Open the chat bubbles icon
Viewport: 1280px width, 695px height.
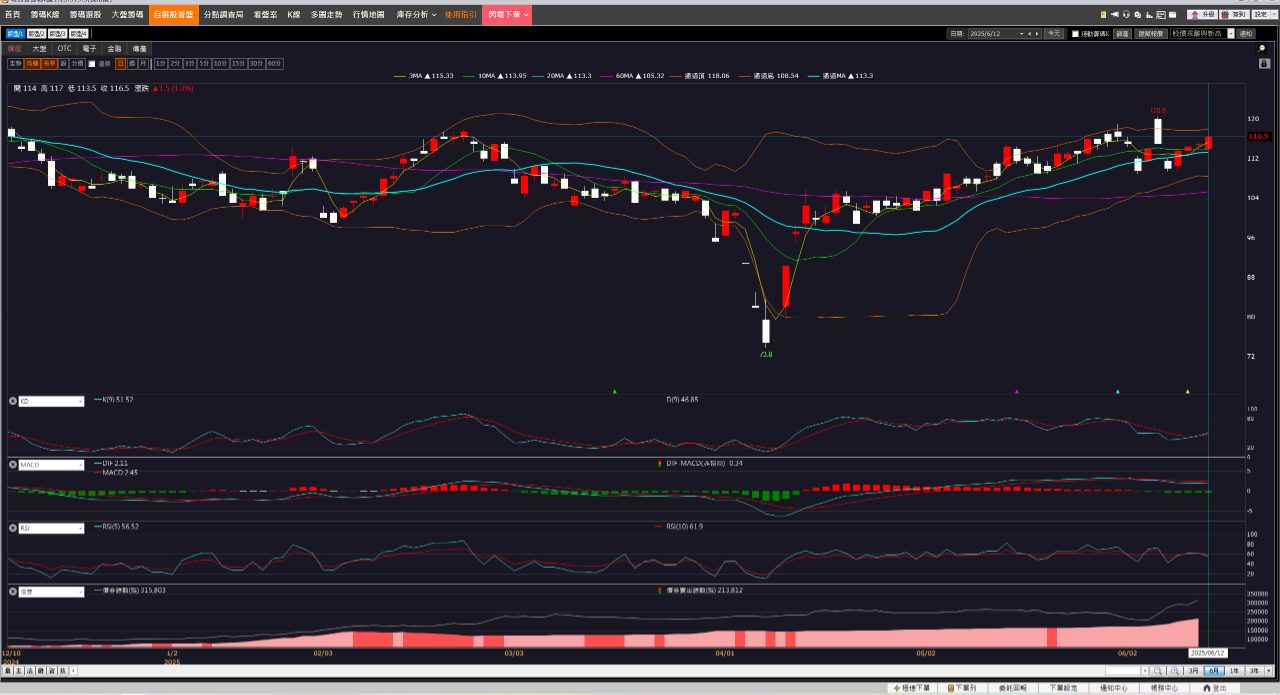click(x=1138, y=14)
